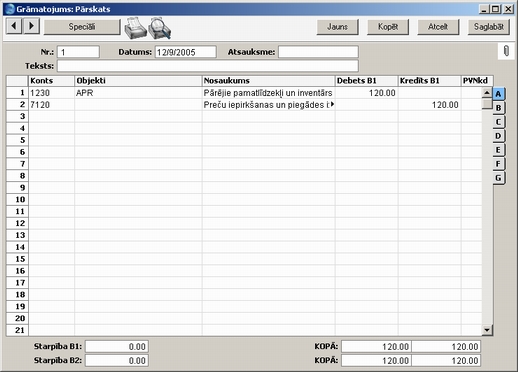Switch to tab A
The image size is (518, 372).
tap(499, 94)
